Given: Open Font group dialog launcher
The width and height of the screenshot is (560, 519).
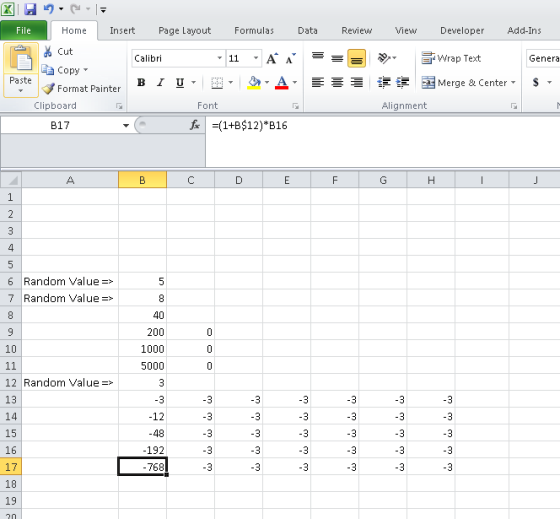Looking at the screenshot, I should [x=295, y=106].
